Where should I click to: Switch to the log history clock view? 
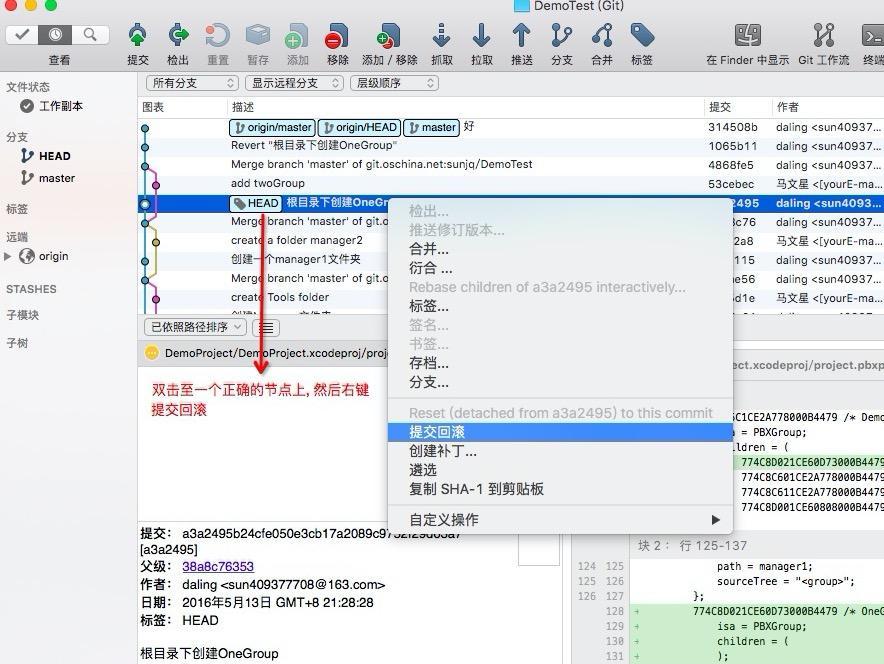(x=55, y=35)
